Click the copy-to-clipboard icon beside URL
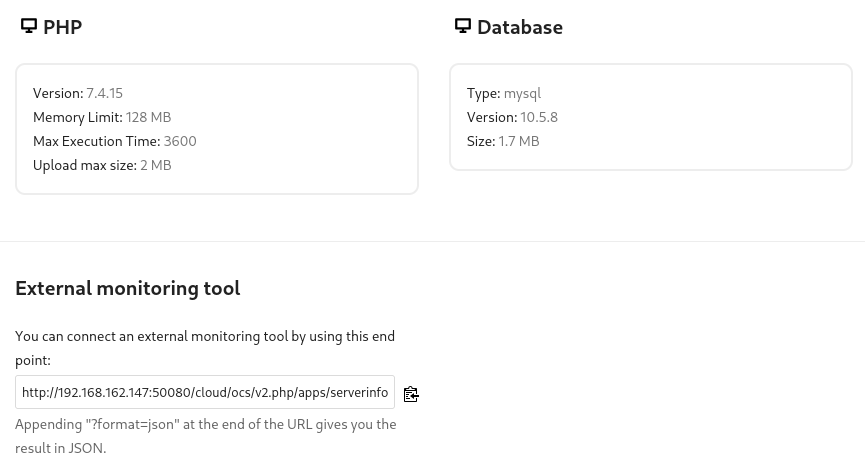 point(411,394)
